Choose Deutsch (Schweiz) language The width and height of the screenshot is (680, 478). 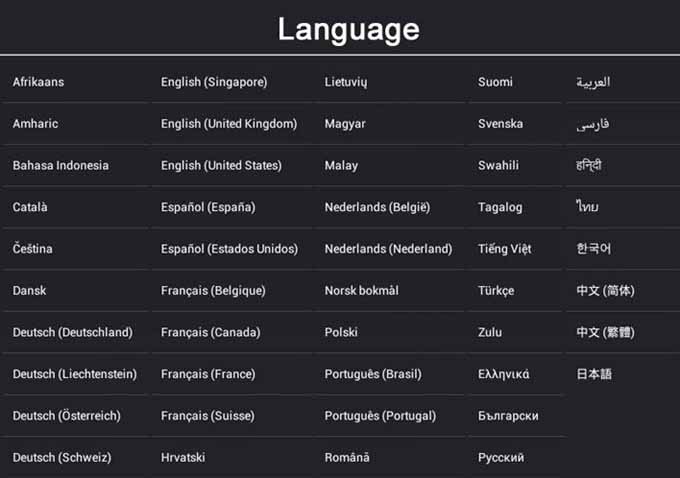62,458
